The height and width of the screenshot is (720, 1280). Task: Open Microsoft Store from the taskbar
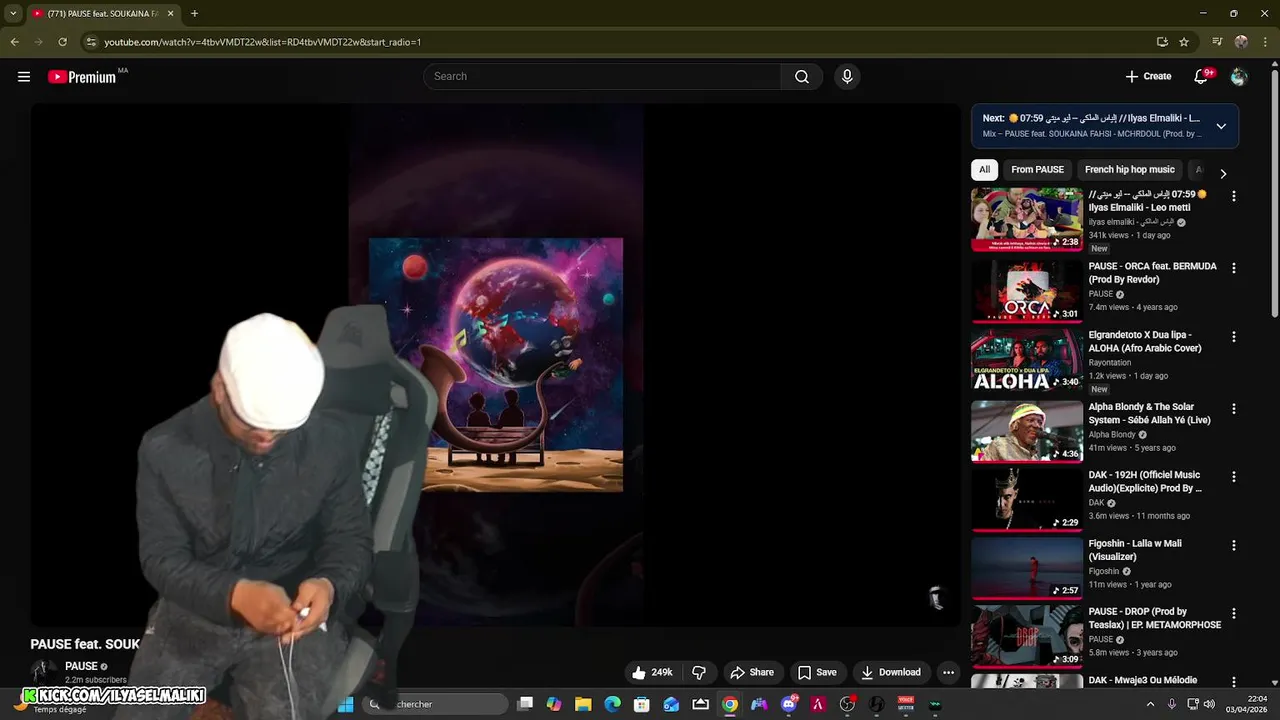(642, 704)
